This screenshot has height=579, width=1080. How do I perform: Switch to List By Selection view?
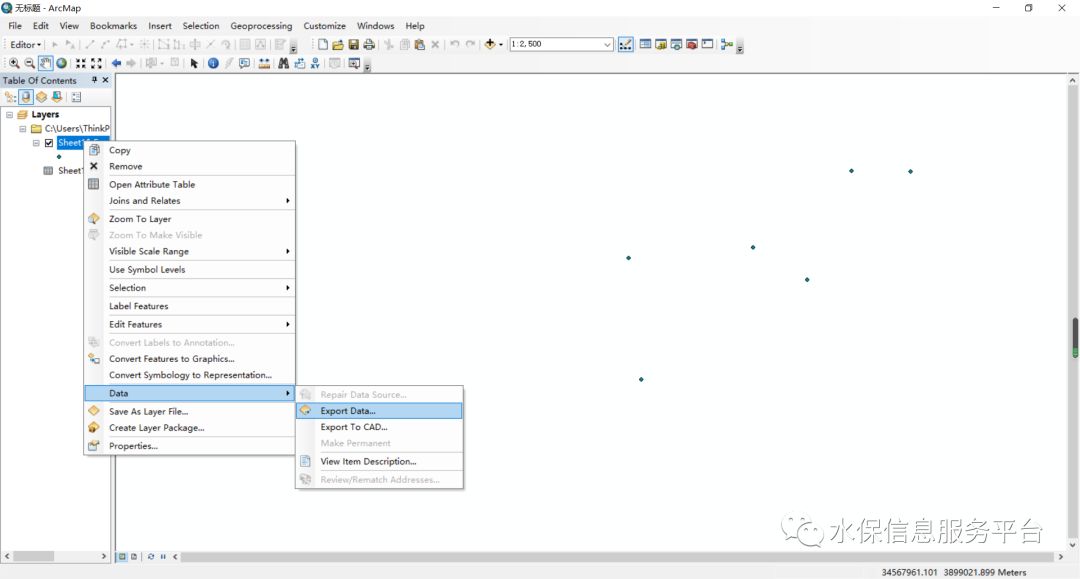click(x=57, y=97)
